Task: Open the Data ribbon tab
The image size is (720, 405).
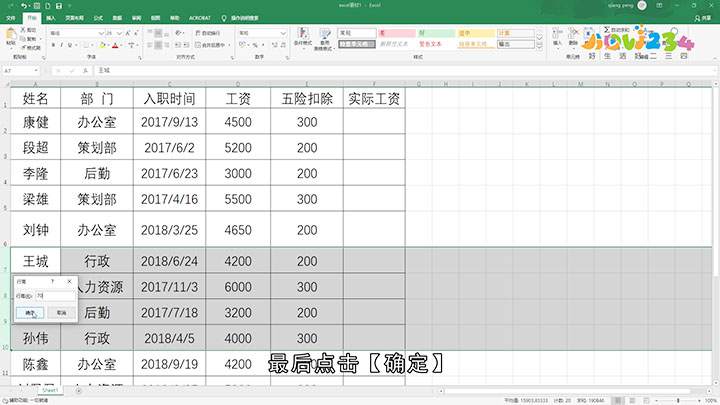Action: click(x=117, y=18)
